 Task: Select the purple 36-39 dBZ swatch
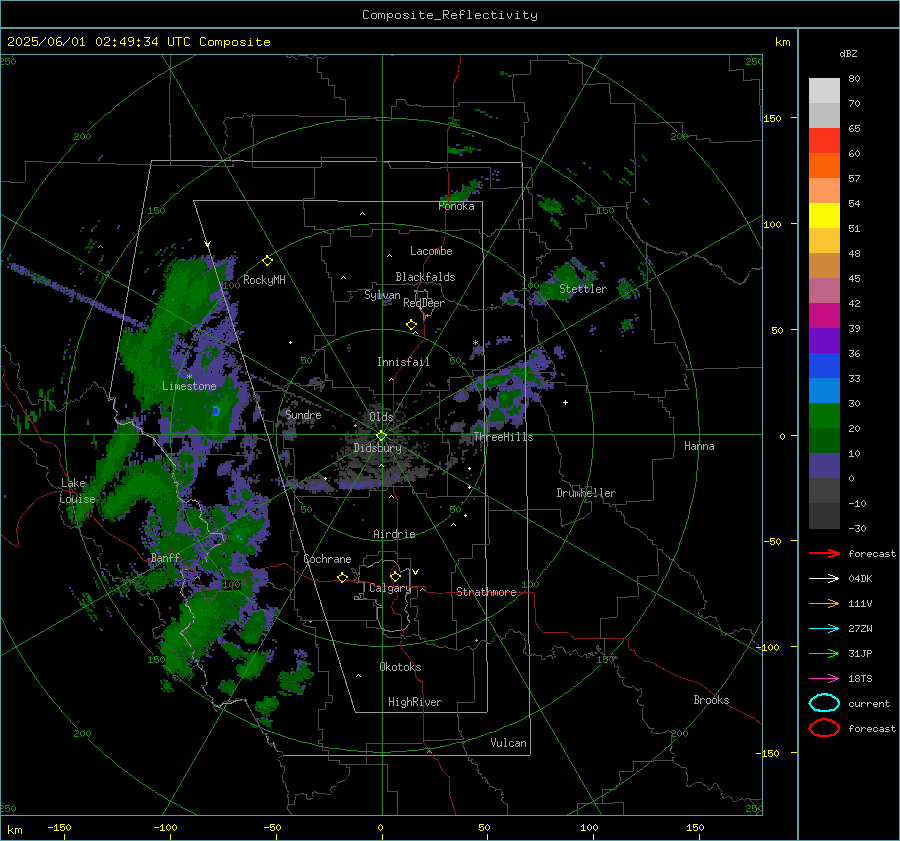[824, 341]
